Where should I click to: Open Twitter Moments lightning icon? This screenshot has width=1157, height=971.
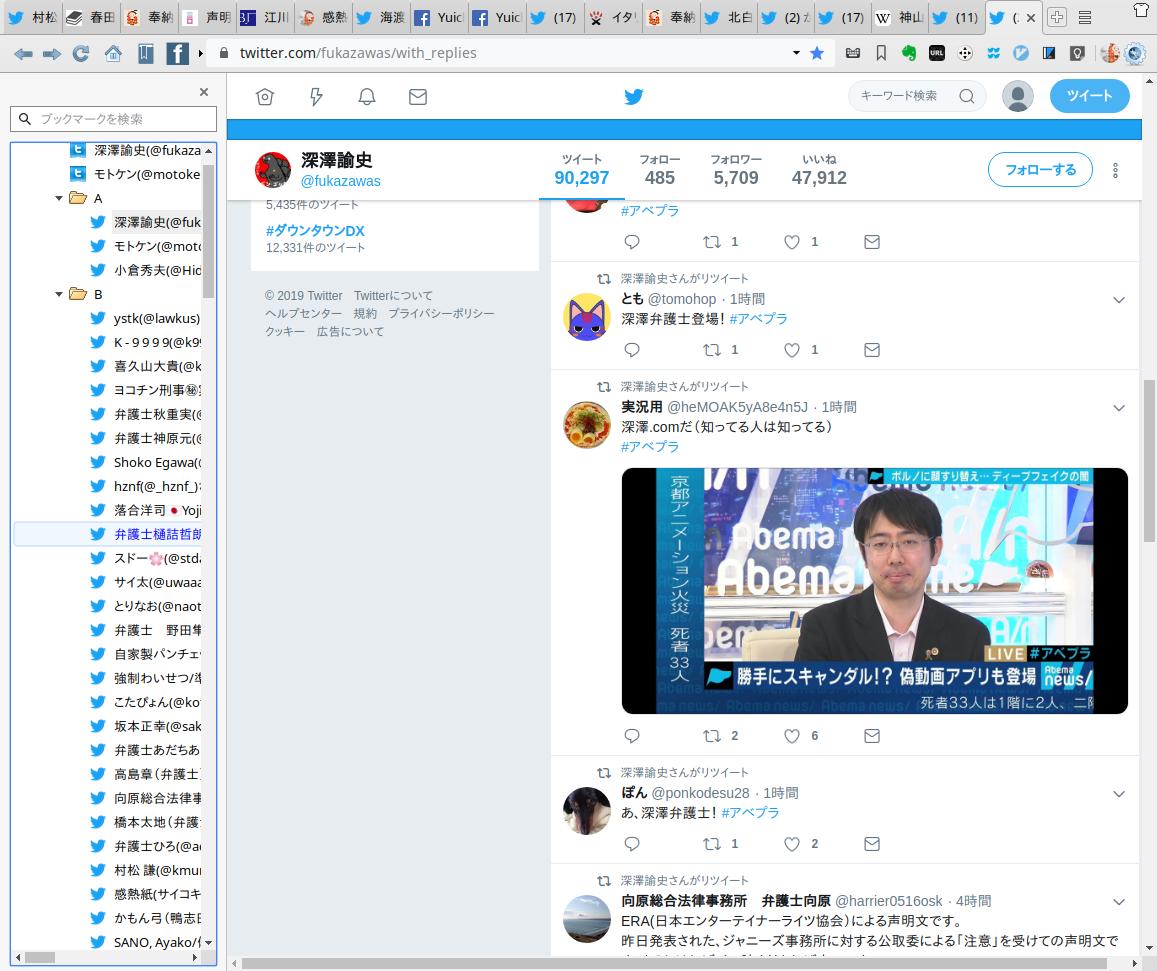[x=316, y=97]
